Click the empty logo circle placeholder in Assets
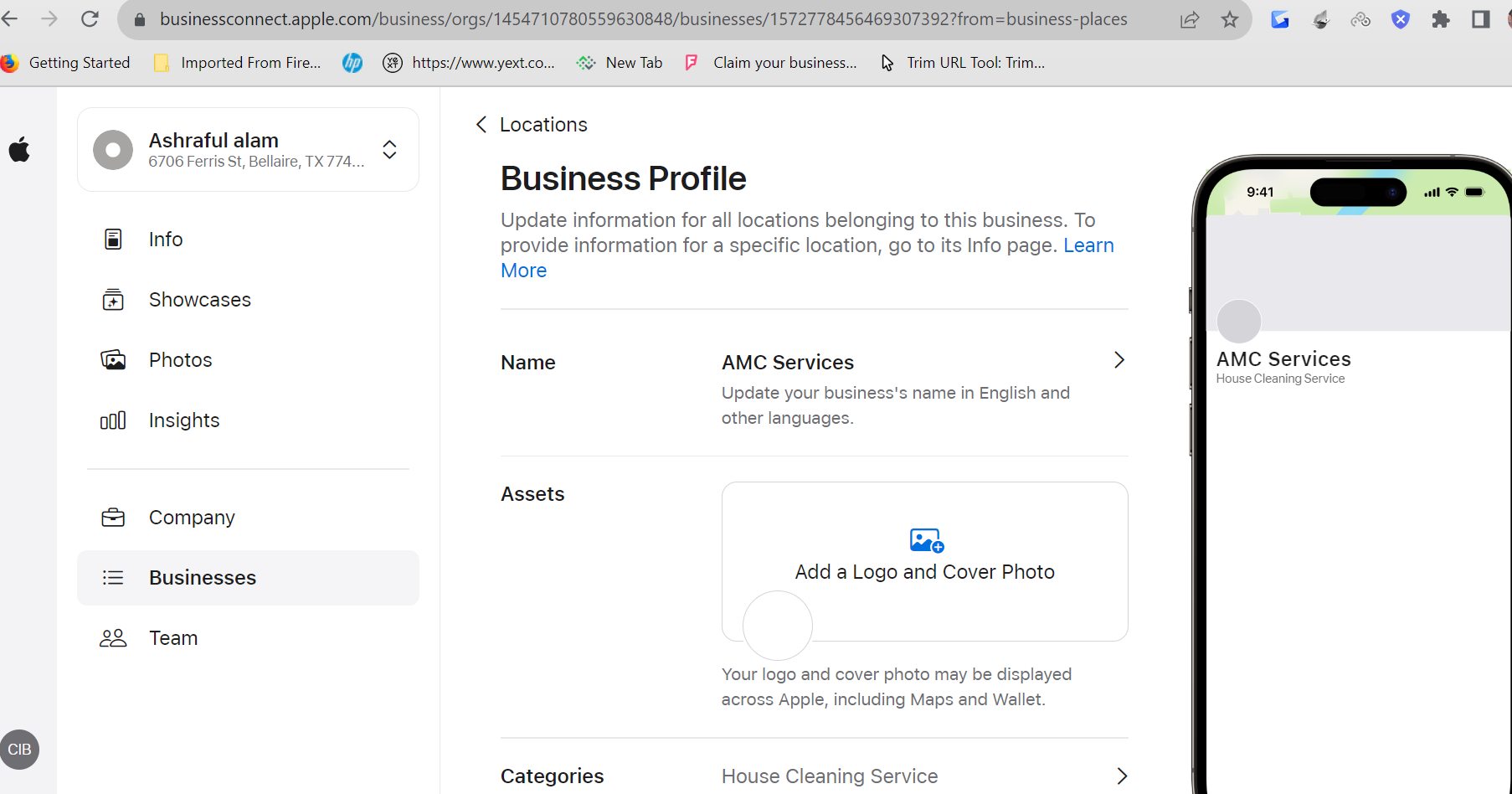Viewport: 1512px width, 794px height. pos(778,626)
